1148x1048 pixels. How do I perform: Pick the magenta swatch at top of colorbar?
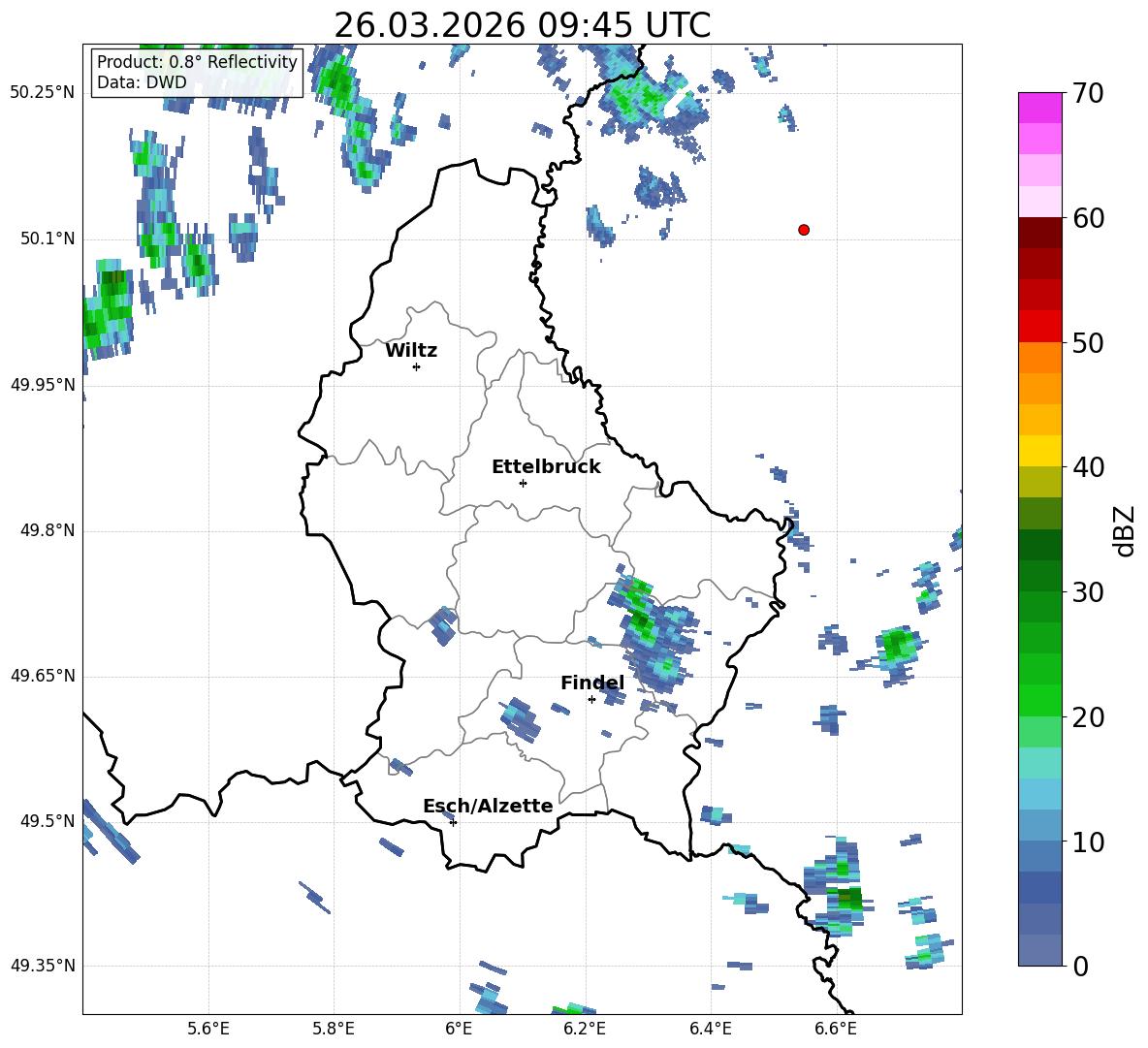pos(1039,108)
